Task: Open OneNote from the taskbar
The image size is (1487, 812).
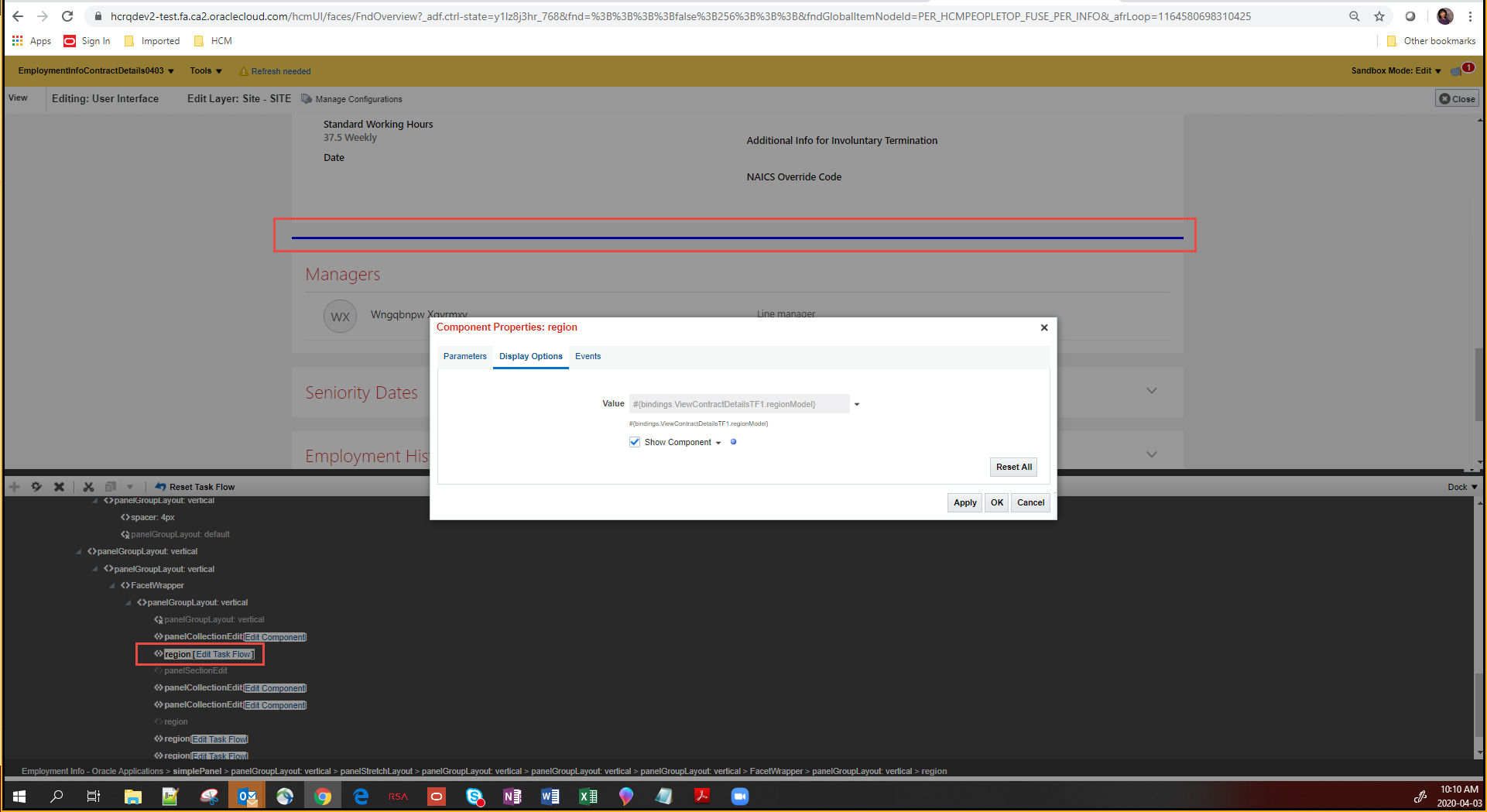Action: tap(512, 796)
